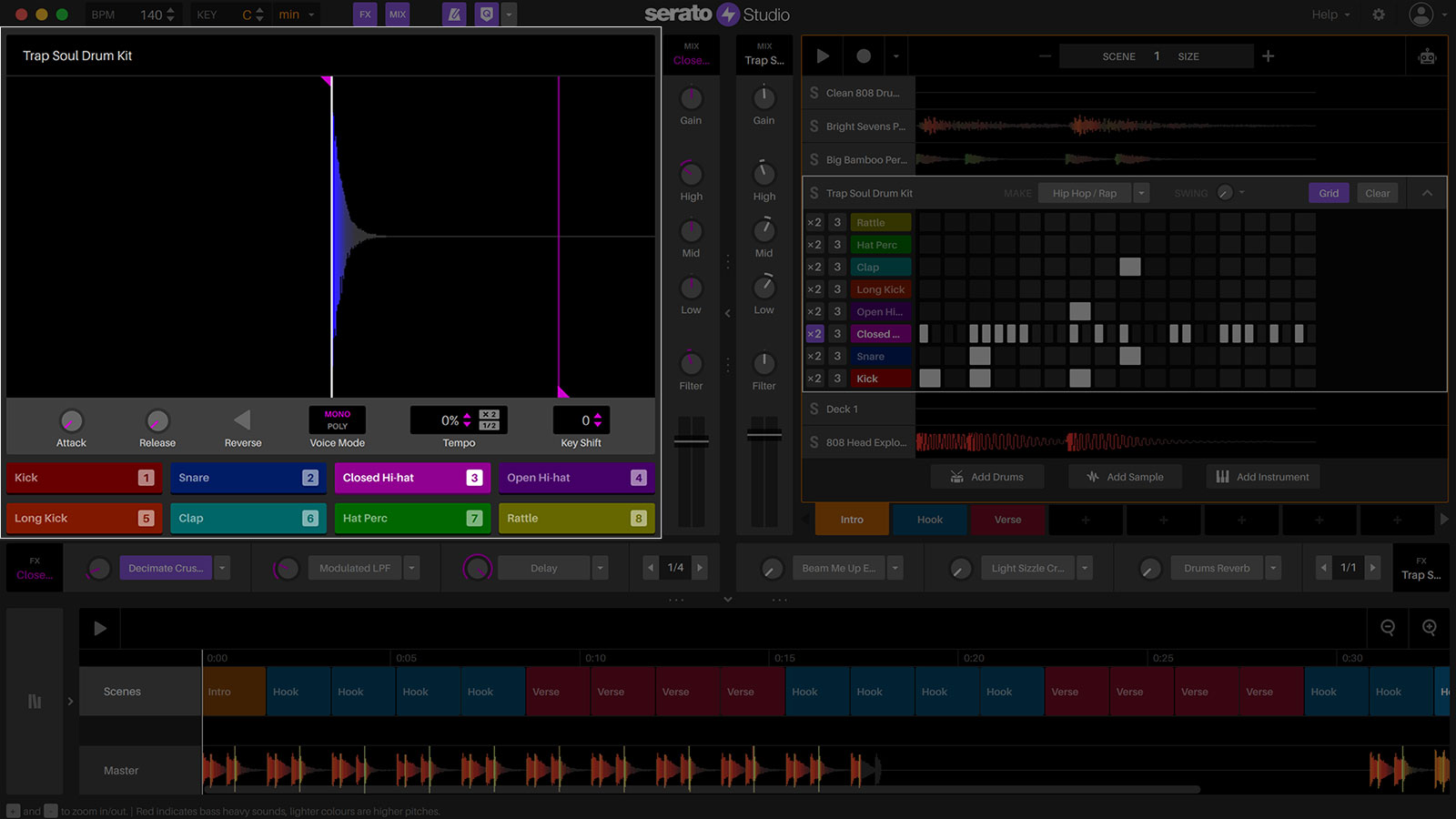Toggle Mono/Poly voice mode
1456x819 pixels.
point(338,420)
